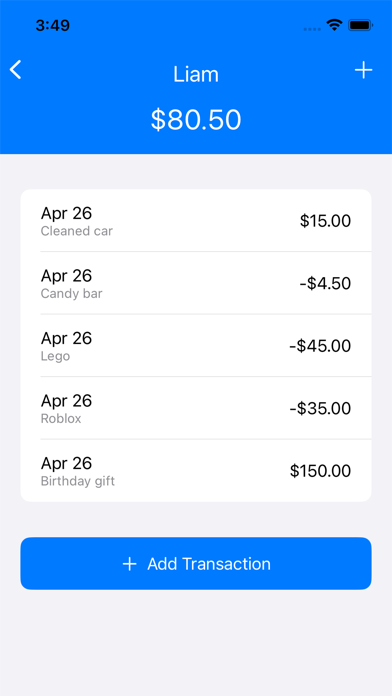Viewport: 392px width, 696px height.
Task: Tap the cellular signal dots indicator
Action: [x=313, y=29]
